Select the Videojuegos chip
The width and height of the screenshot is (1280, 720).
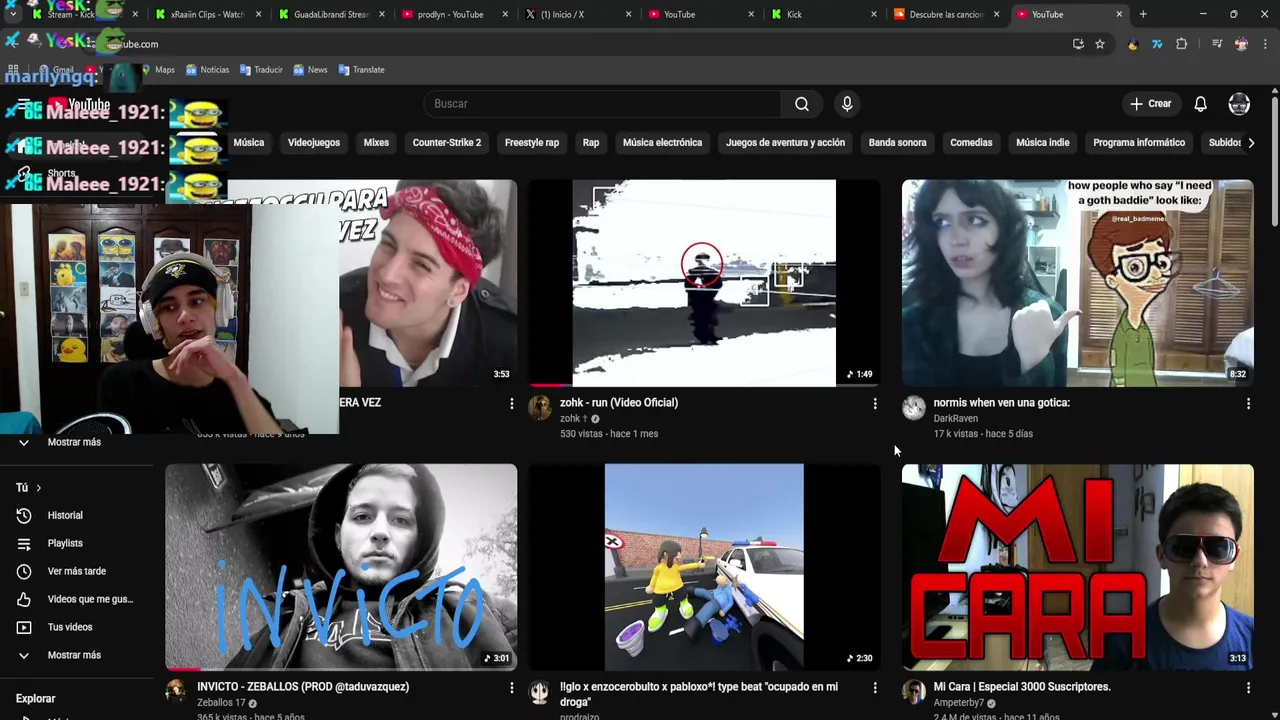click(x=314, y=143)
